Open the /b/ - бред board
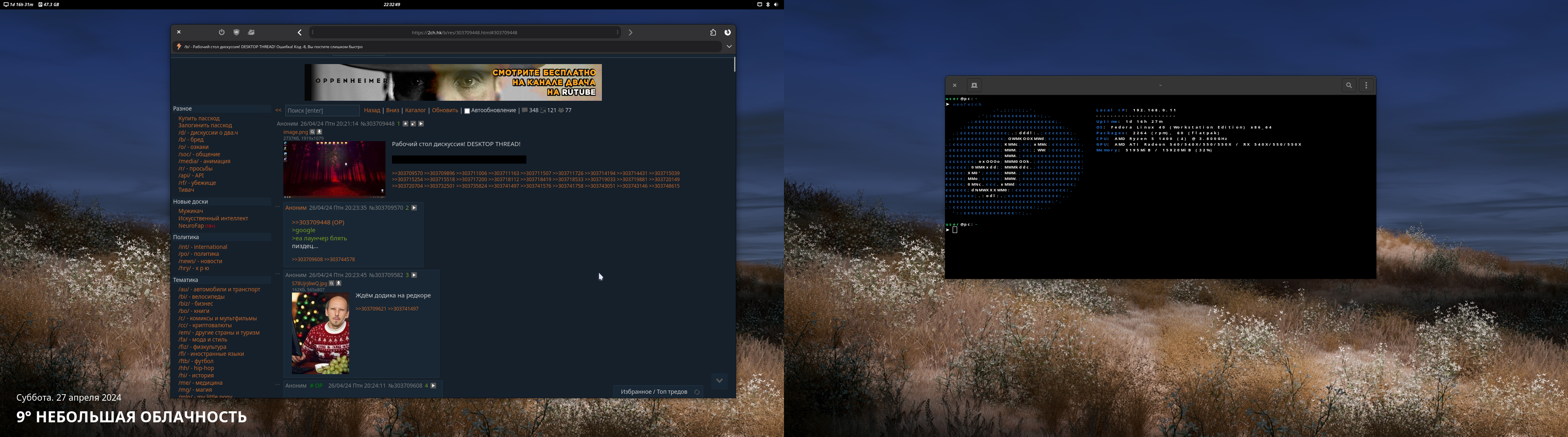The width and height of the screenshot is (1568, 437). [191, 140]
